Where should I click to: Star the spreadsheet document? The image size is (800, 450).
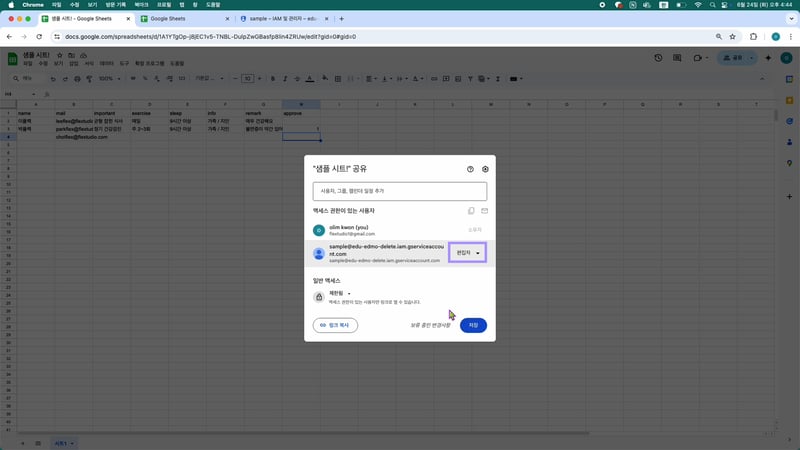[x=60, y=55]
